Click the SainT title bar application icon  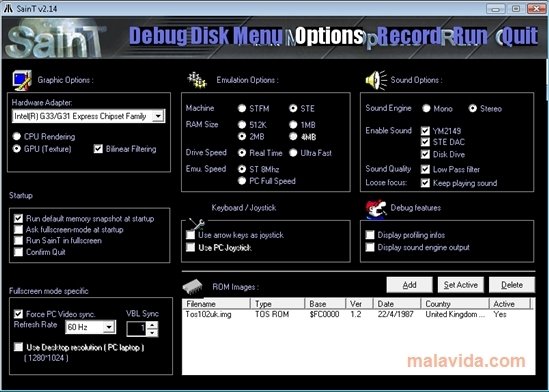pyautogui.click(x=8, y=8)
